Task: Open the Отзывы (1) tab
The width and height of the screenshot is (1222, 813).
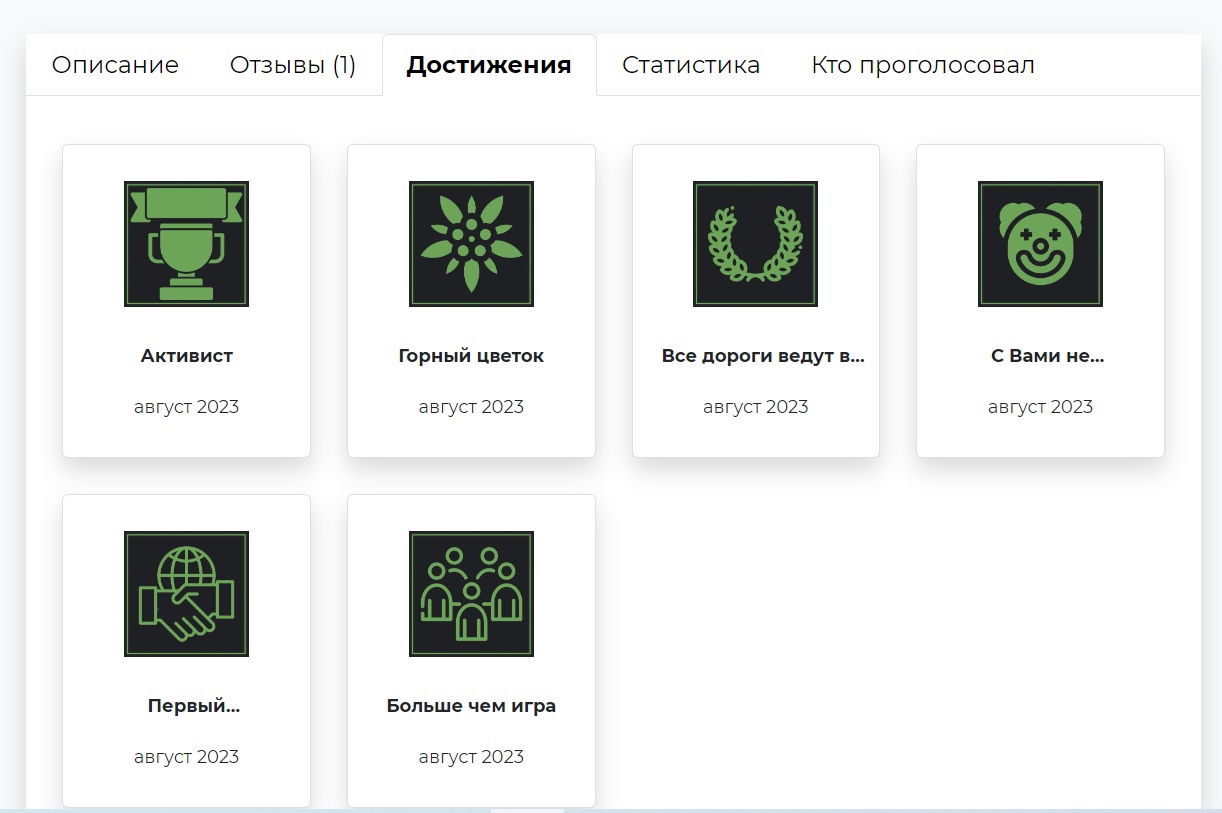Action: tap(293, 65)
